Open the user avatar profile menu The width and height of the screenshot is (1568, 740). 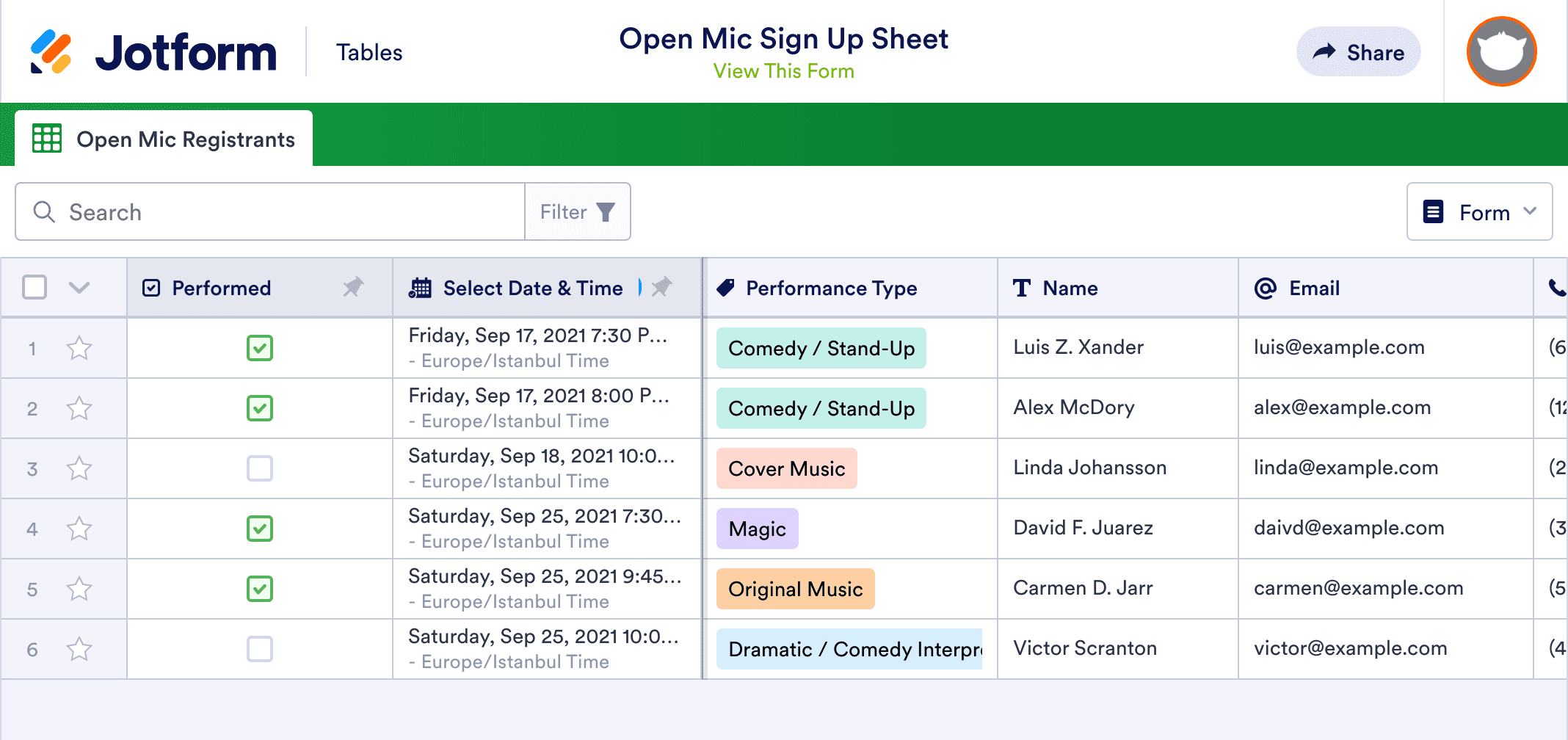click(1501, 52)
